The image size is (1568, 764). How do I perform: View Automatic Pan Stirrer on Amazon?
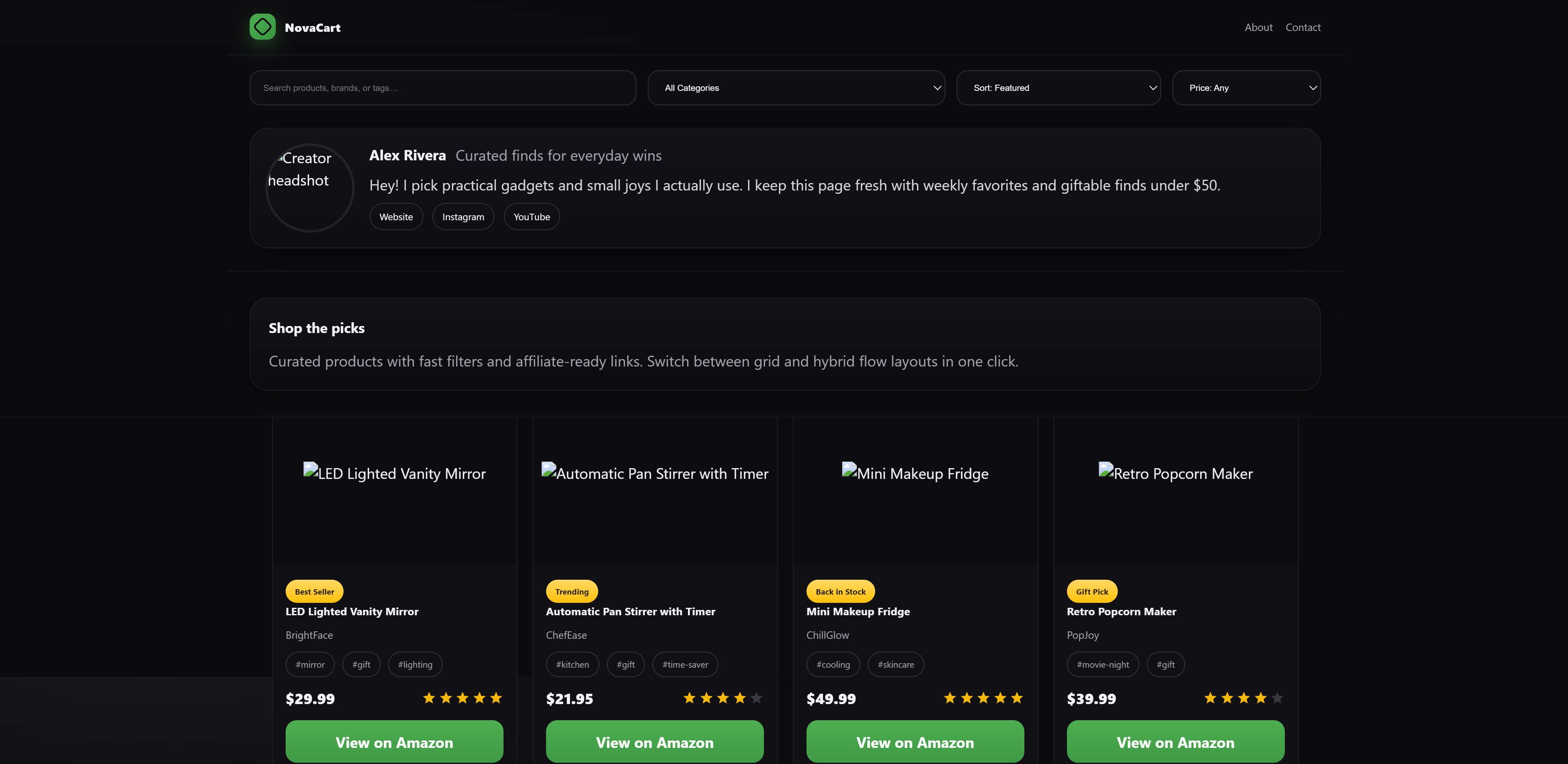[x=654, y=742]
